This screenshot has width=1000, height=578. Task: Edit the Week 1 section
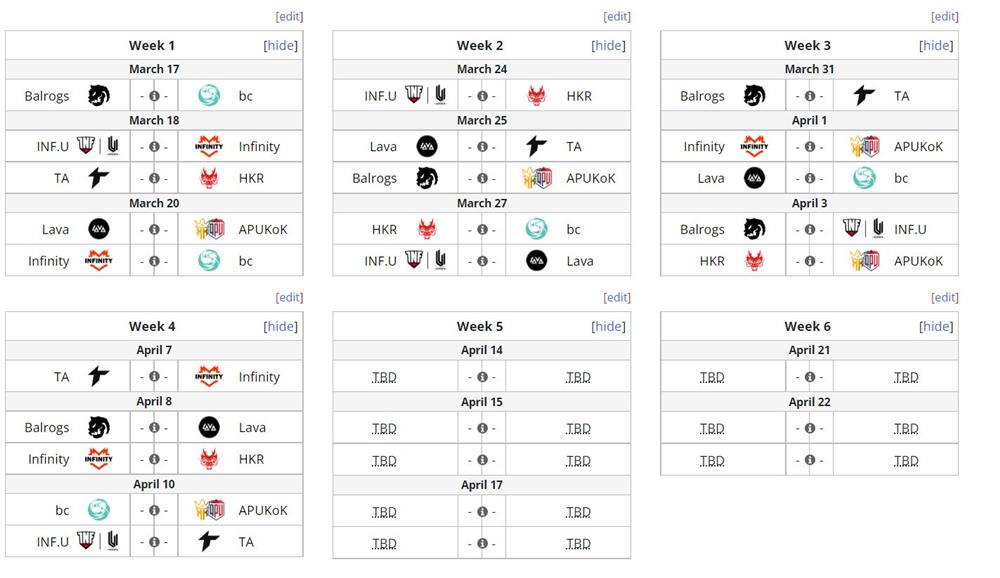[290, 16]
